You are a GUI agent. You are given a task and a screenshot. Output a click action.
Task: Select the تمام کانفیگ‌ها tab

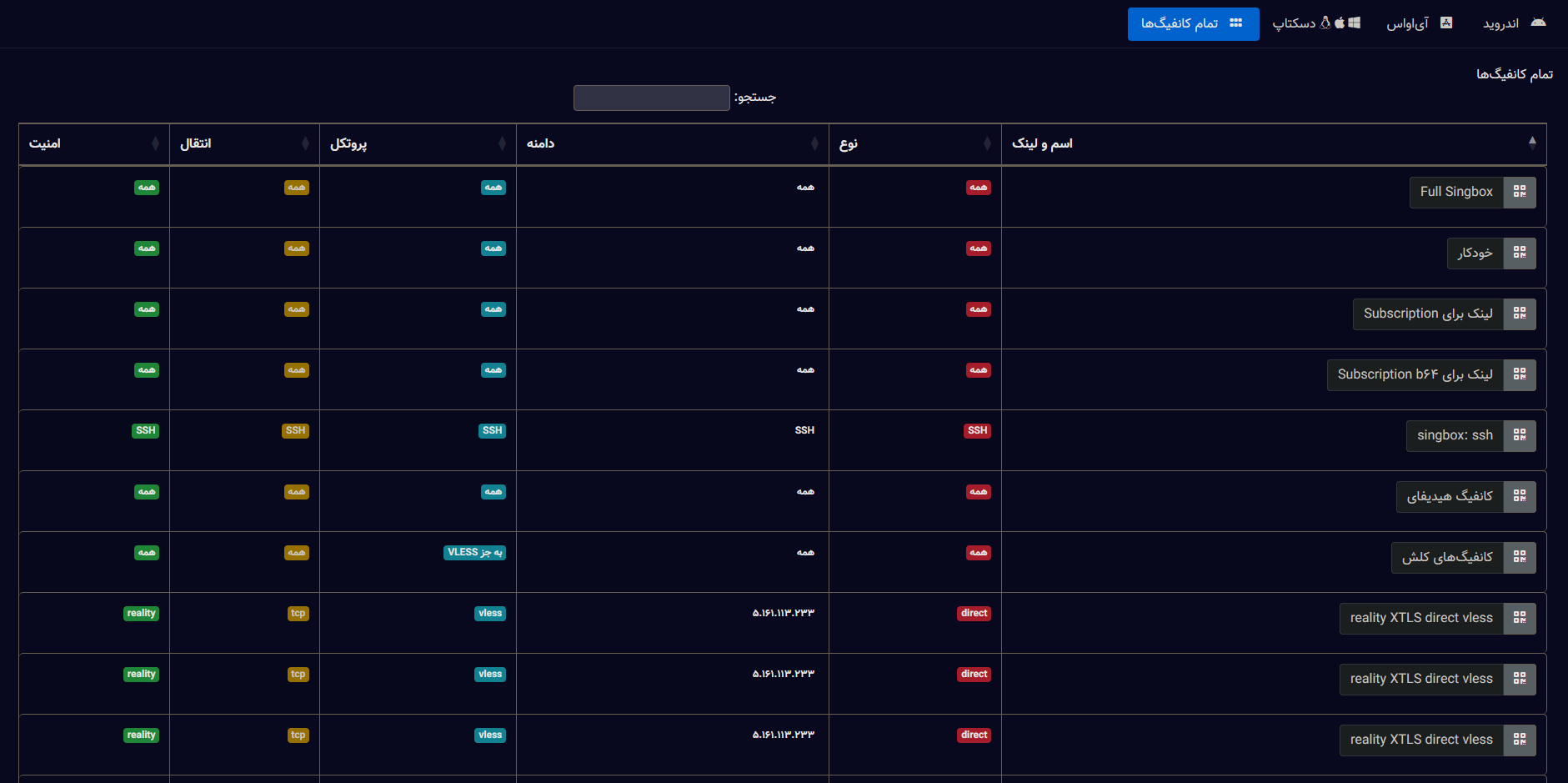[x=1193, y=23]
